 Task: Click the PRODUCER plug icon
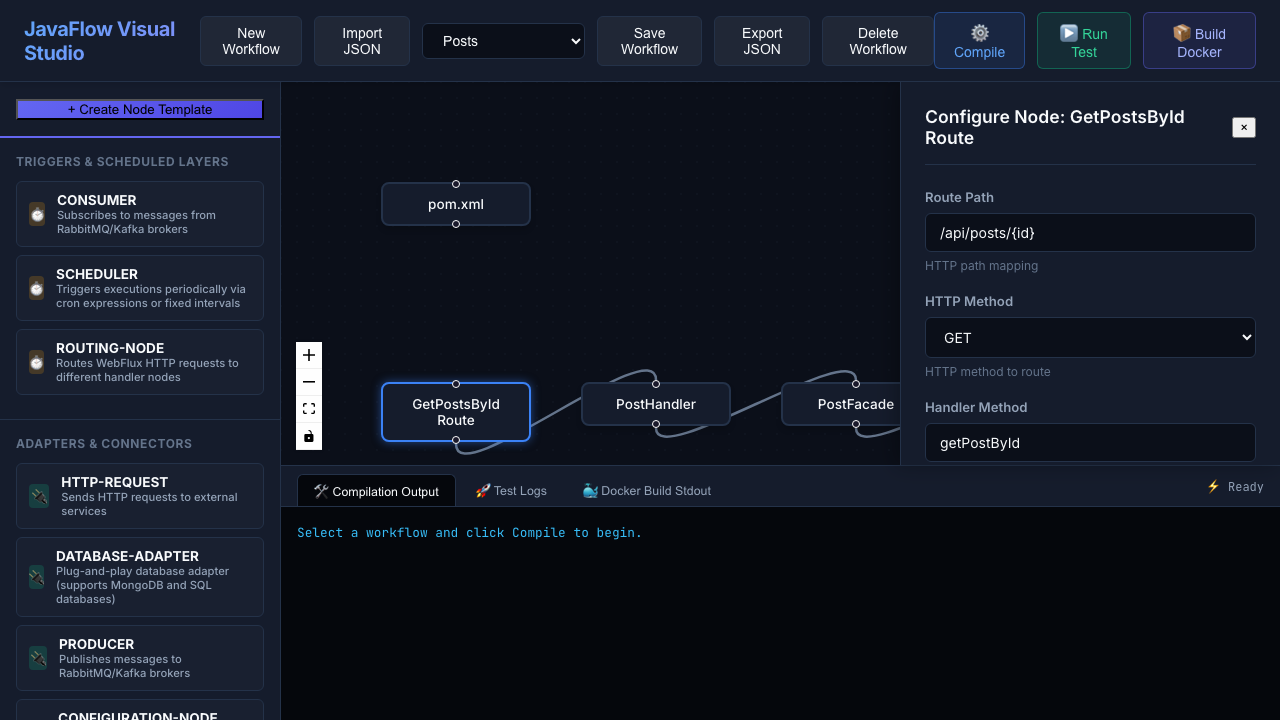coord(38,658)
